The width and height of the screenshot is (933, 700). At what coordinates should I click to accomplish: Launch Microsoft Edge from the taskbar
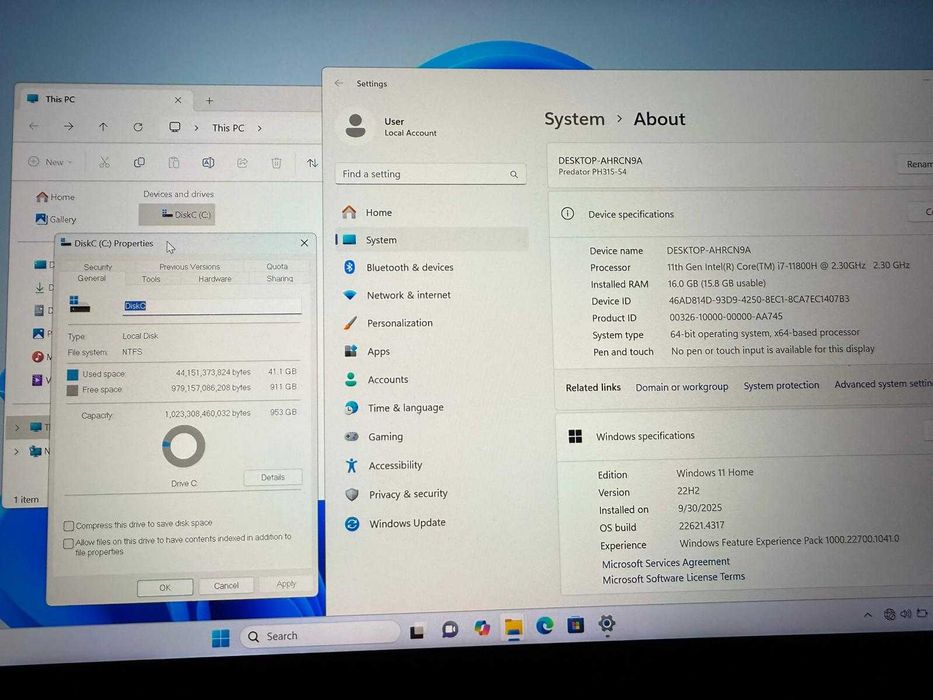click(x=544, y=625)
